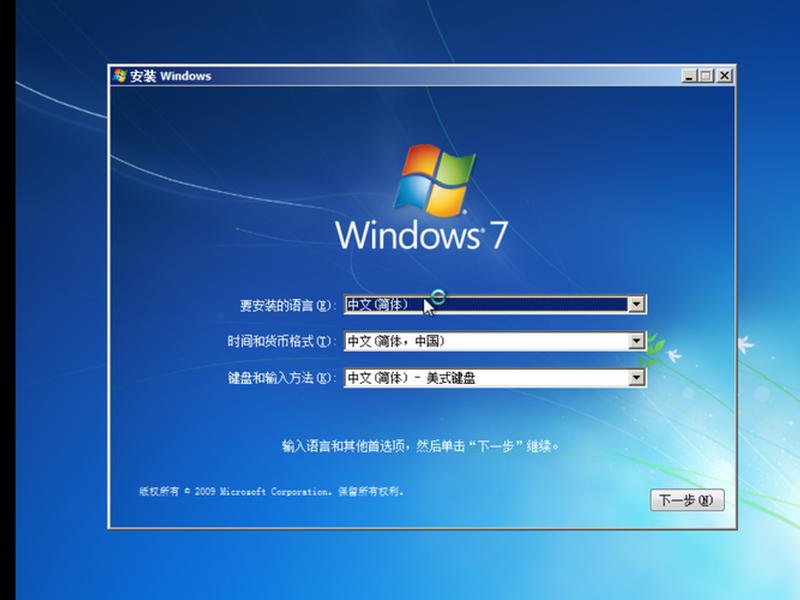Close the 安装 Windows setup window
Image resolution: width=800 pixels, height=600 pixels.
click(724, 76)
